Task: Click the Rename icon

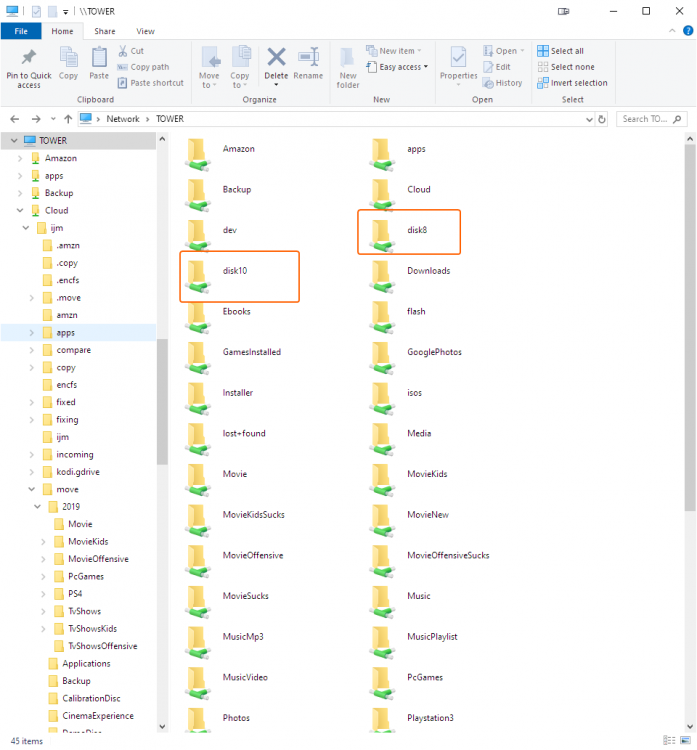Action: 309,57
